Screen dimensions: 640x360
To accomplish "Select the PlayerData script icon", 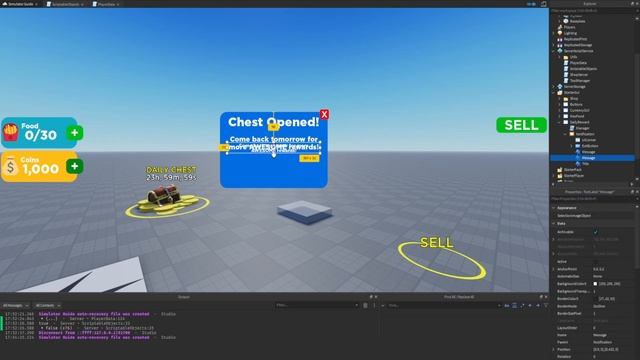I will point(566,63).
